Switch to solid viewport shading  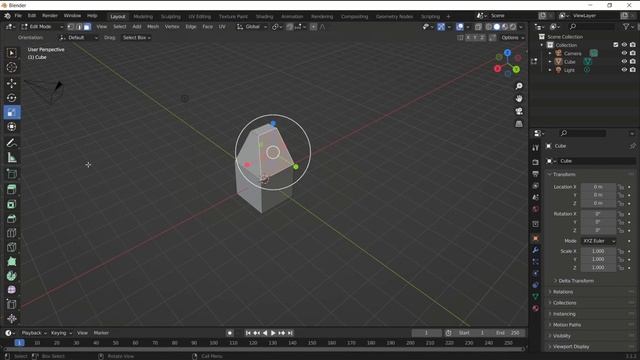(497, 27)
